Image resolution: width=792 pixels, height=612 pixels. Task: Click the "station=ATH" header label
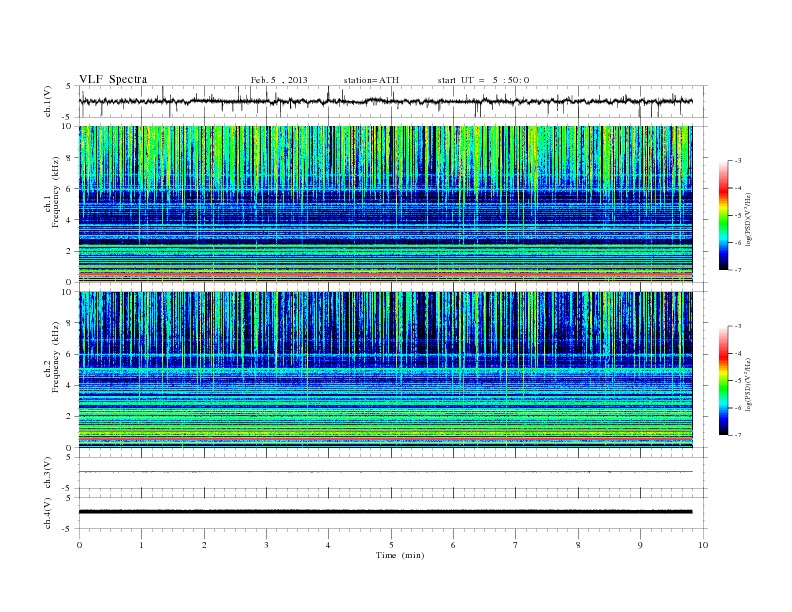[x=371, y=80]
